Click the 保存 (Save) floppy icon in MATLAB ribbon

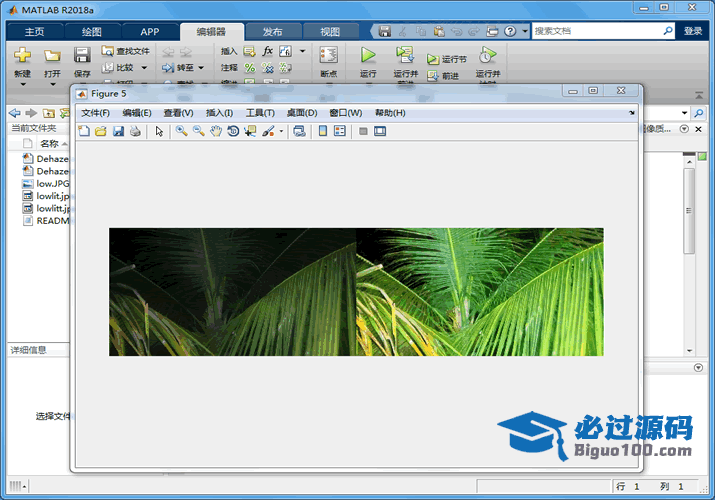click(x=82, y=56)
